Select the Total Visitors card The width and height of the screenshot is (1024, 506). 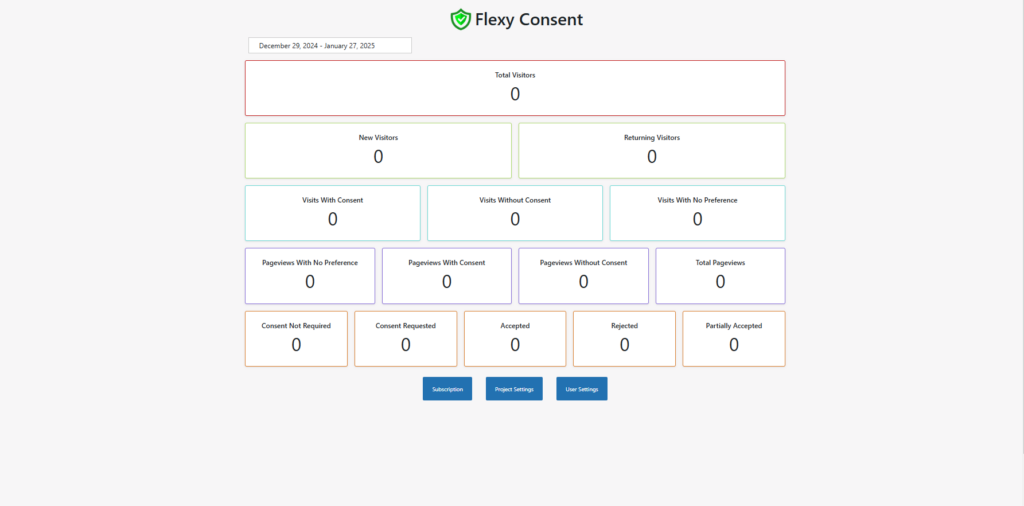[x=515, y=88]
